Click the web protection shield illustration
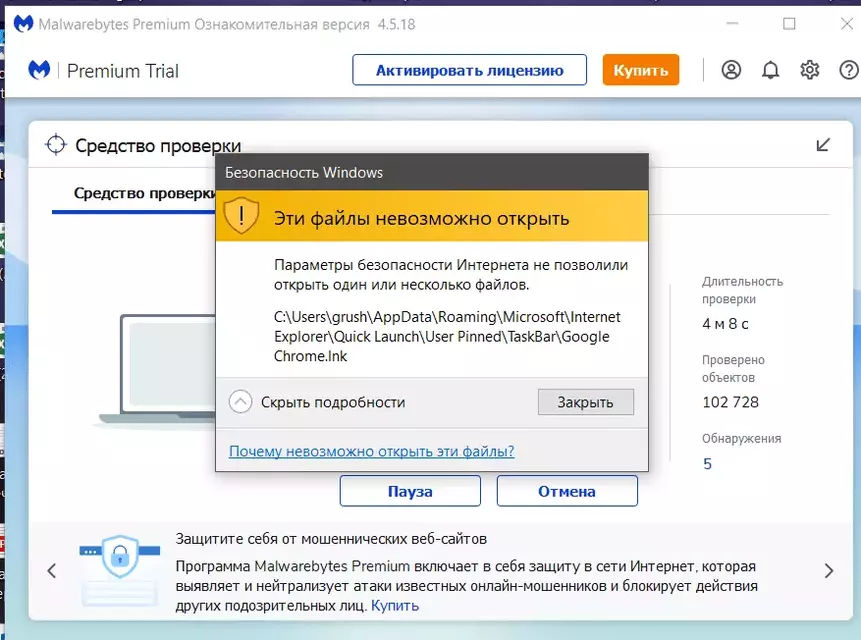Viewport: 861px width, 640px height. click(x=120, y=569)
